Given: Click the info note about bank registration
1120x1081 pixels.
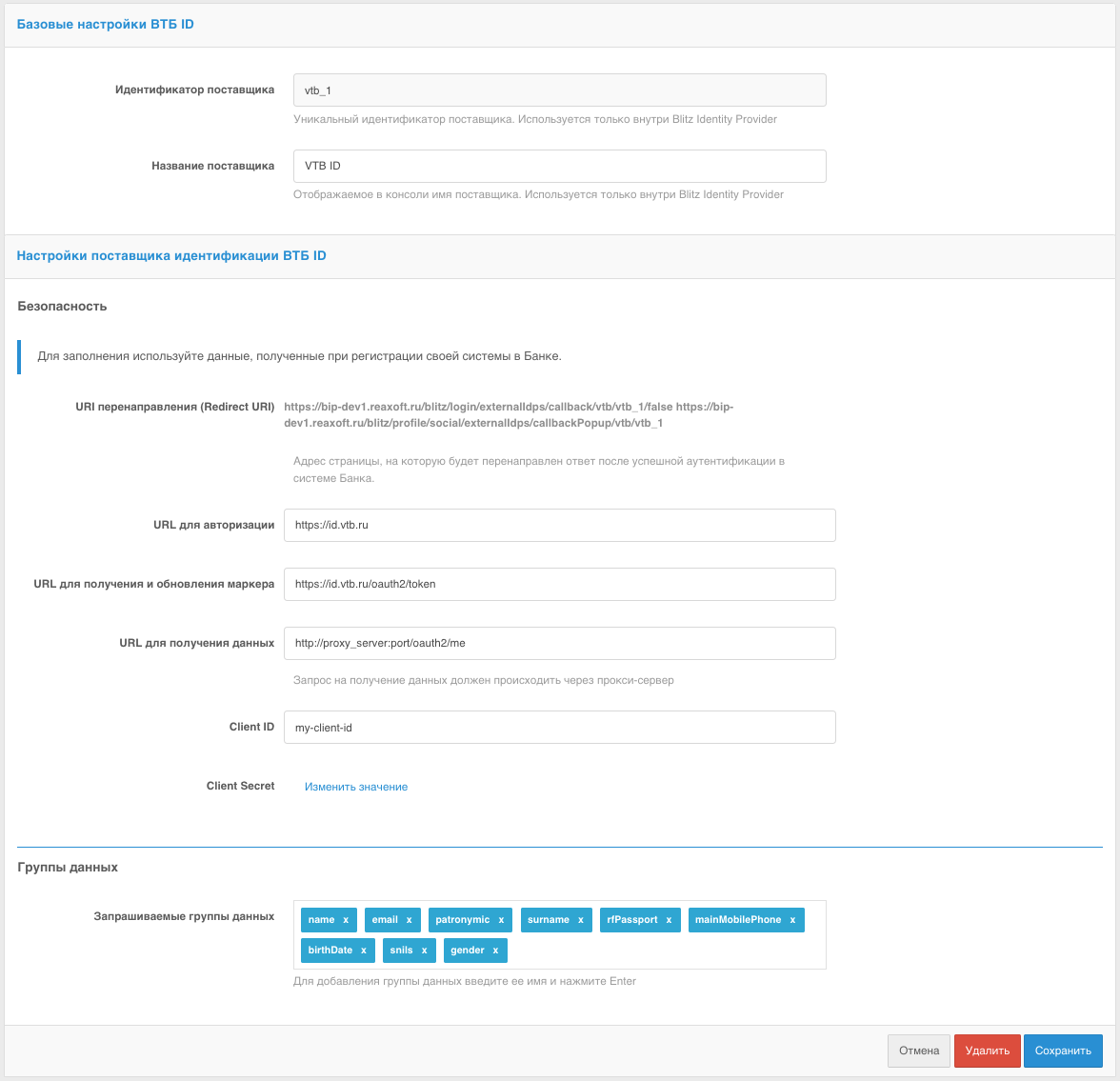Looking at the screenshot, I should [299, 356].
